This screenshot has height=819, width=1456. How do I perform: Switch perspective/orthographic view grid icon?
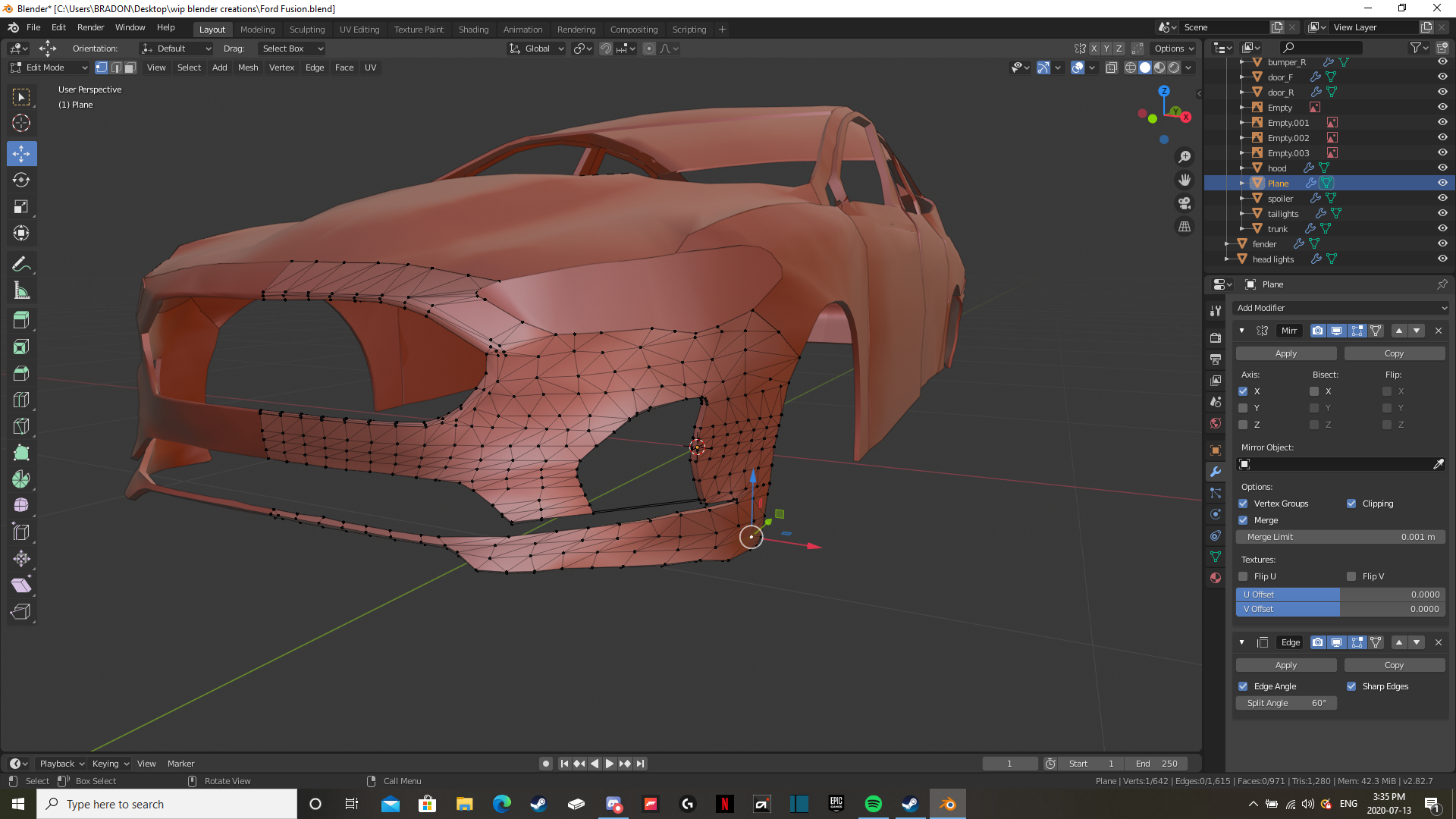pyautogui.click(x=1185, y=227)
